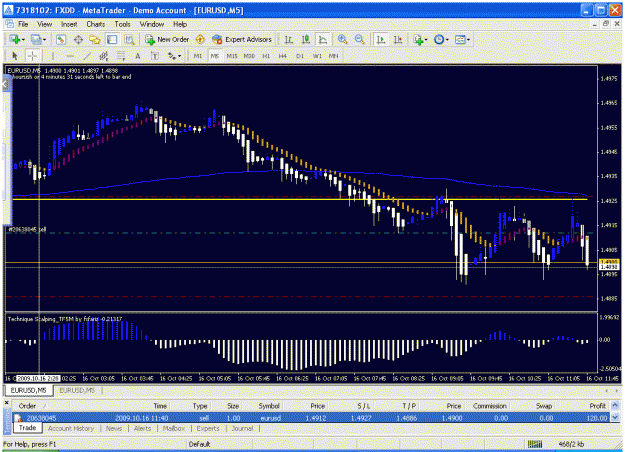Open the Charts menu
This screenshot has width=625, height=452.
(96, 24)
